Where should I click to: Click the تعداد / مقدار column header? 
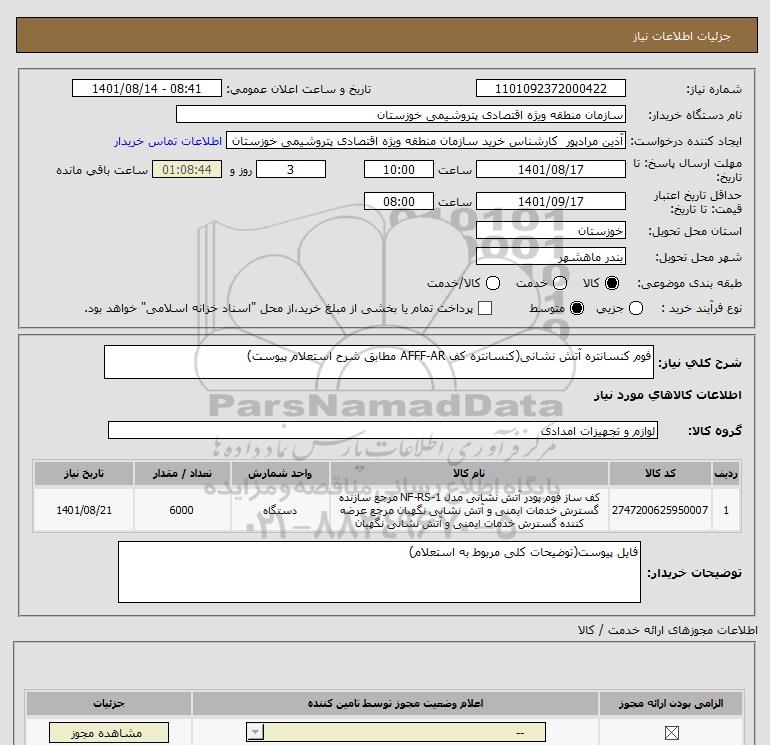pyautogui.click(x=182, y=473)
